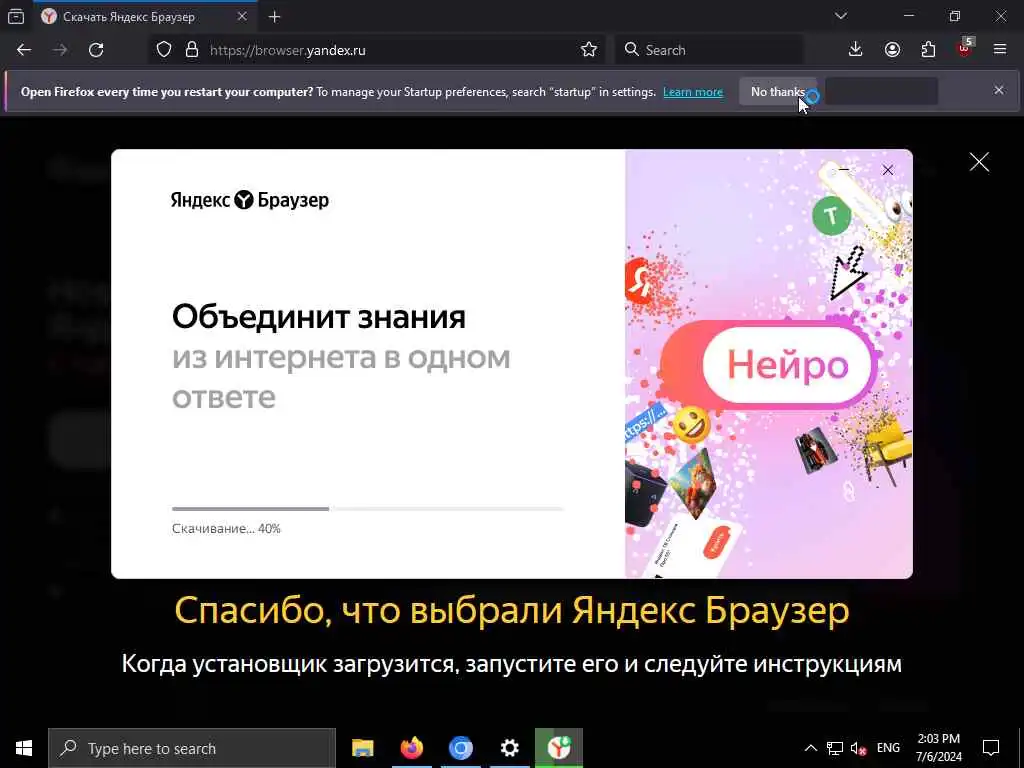Click the Search box in toolbar
Image resolution: width=1024 pixels, height=768 pixels.
[709, 50]
